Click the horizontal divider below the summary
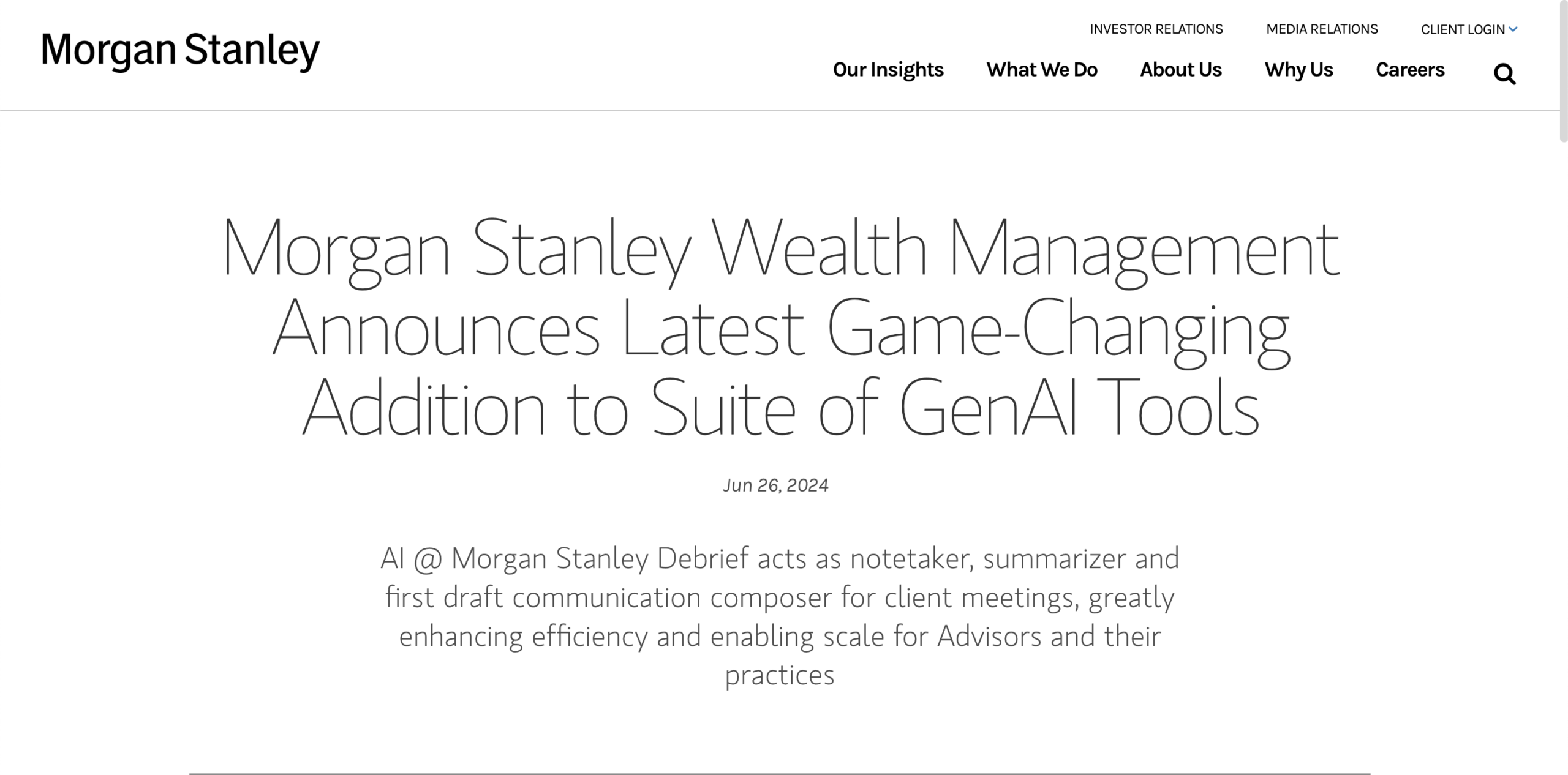Viewport: 1568px width, 775px height. [x=779, y=774]
